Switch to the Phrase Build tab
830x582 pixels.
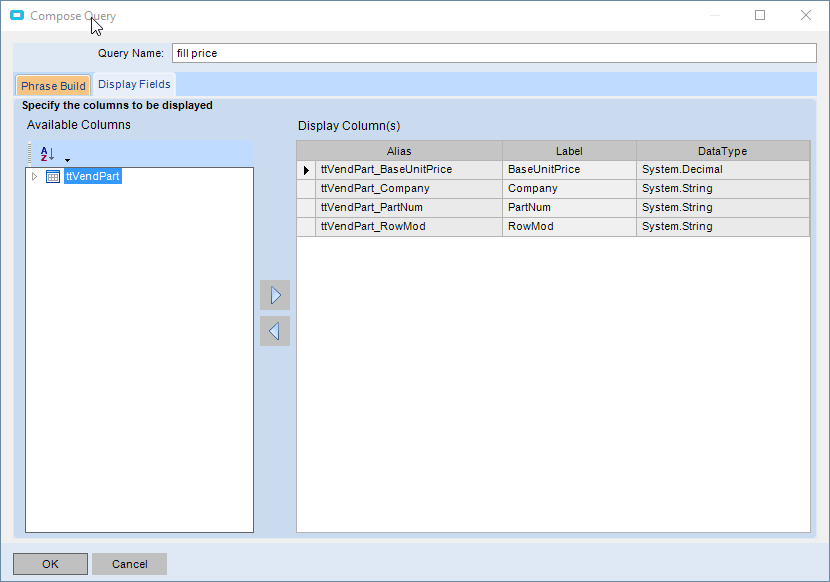pos(53,86)
